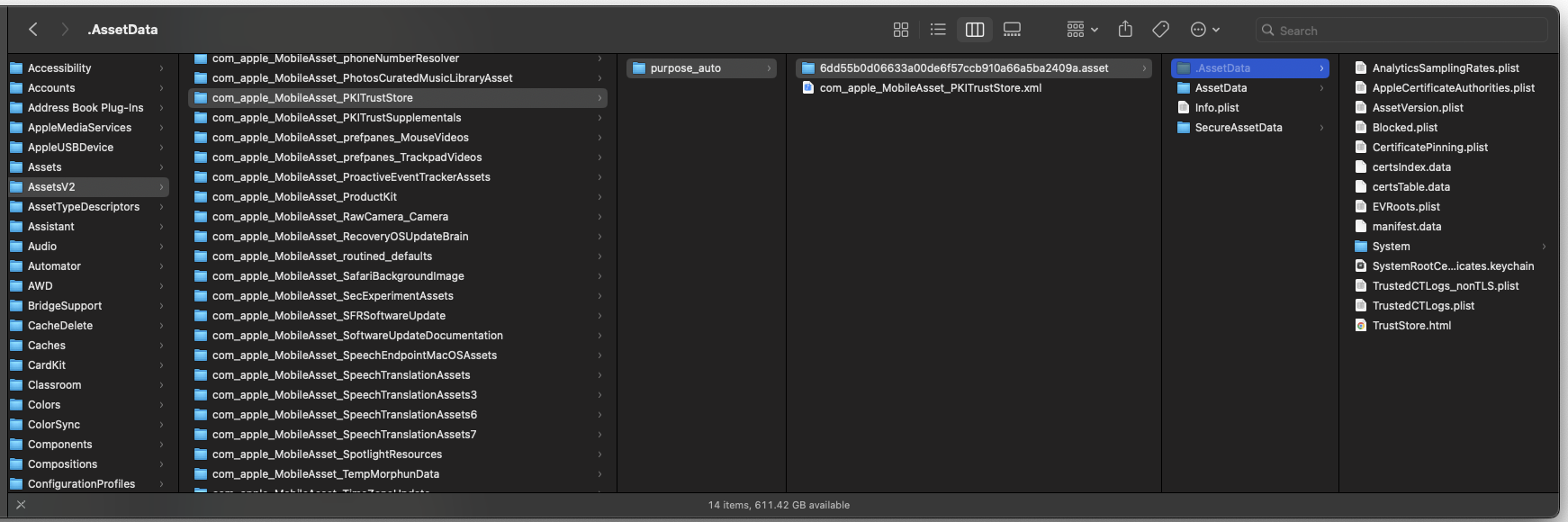Expand the Classroom folder chevron
This screenshot has height=522, width=1568.
click(162, 385)
